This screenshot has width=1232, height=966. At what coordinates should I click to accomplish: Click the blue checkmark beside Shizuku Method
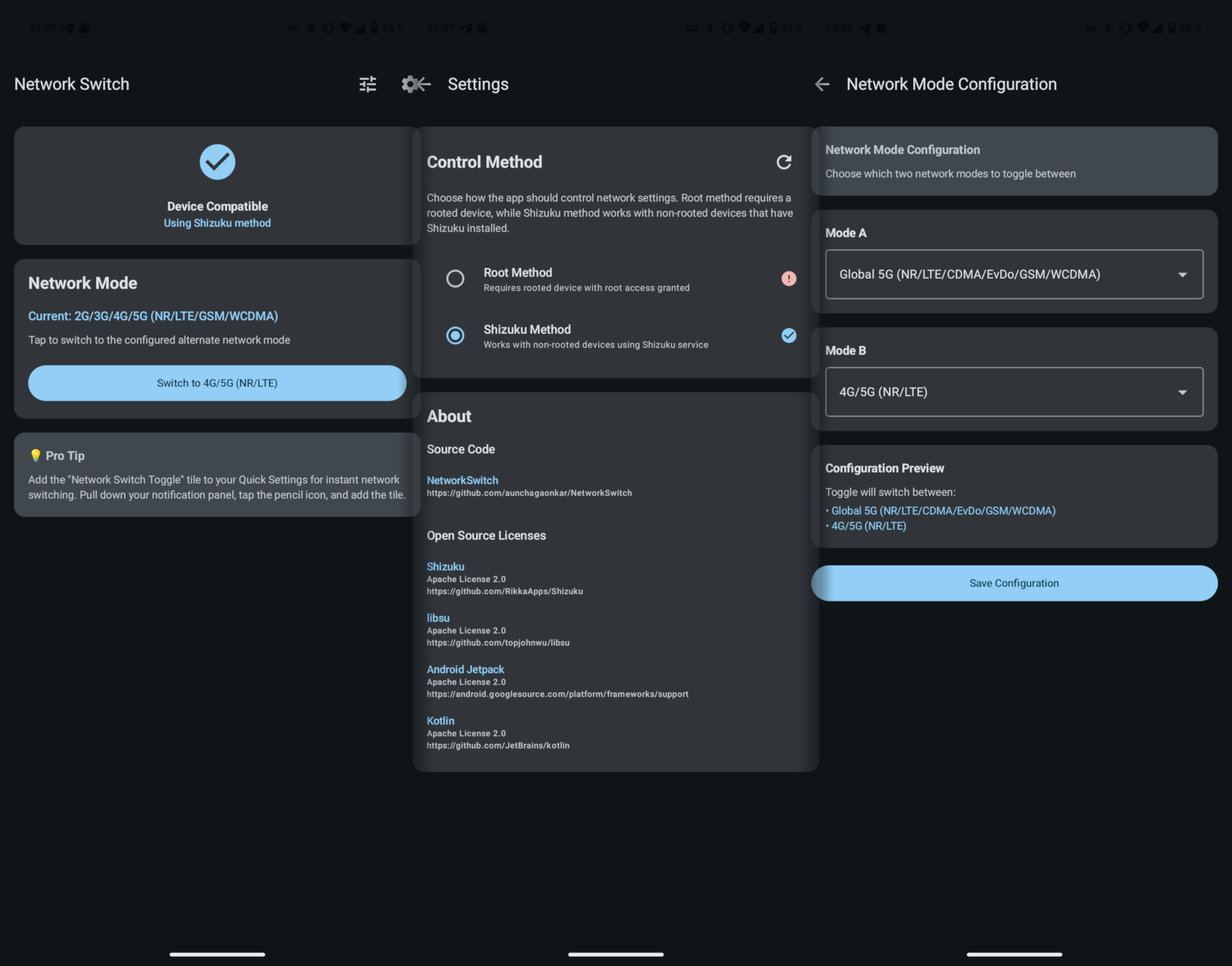coord(788,335)
